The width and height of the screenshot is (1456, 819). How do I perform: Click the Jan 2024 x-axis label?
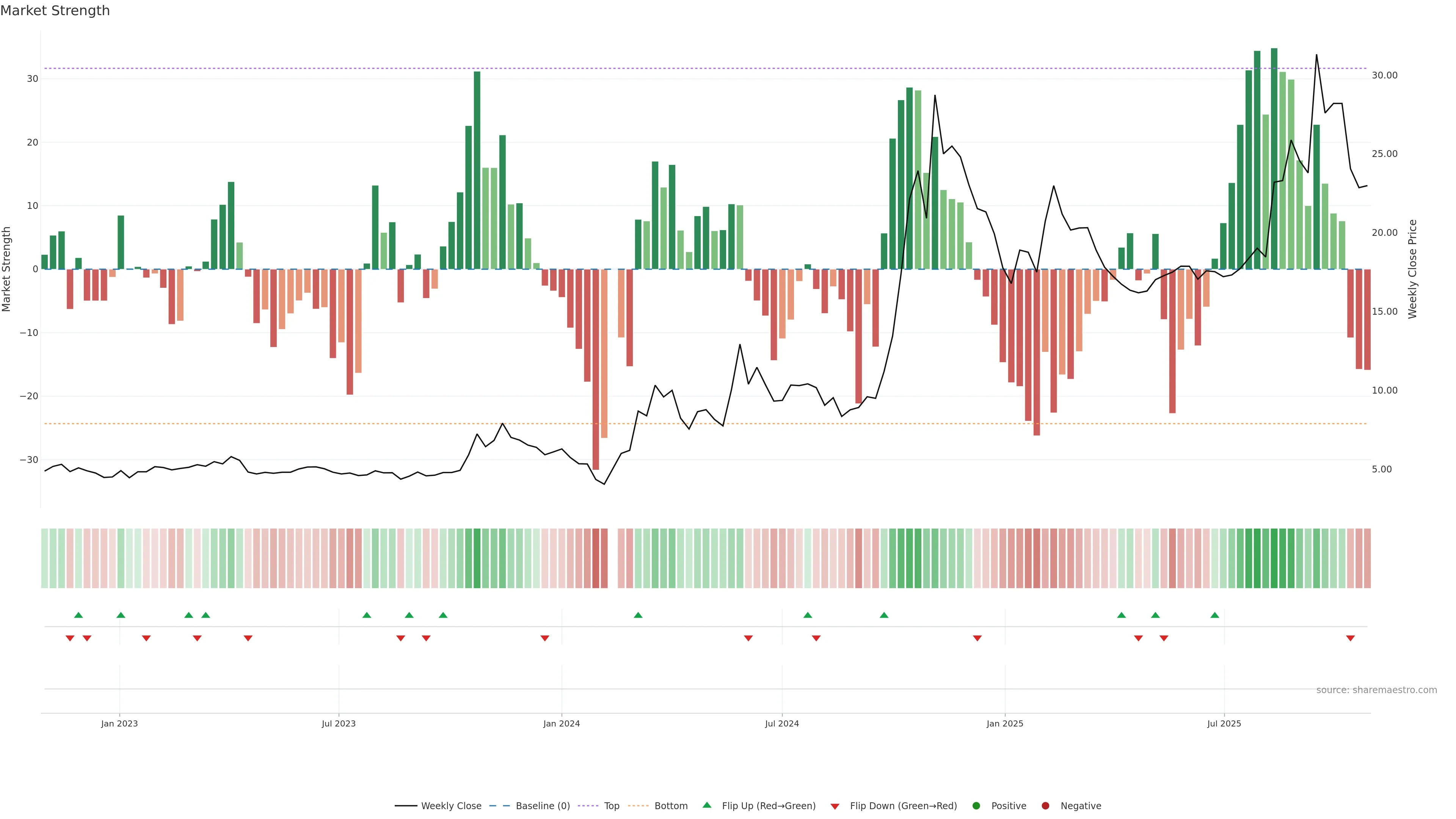(561, 723)
